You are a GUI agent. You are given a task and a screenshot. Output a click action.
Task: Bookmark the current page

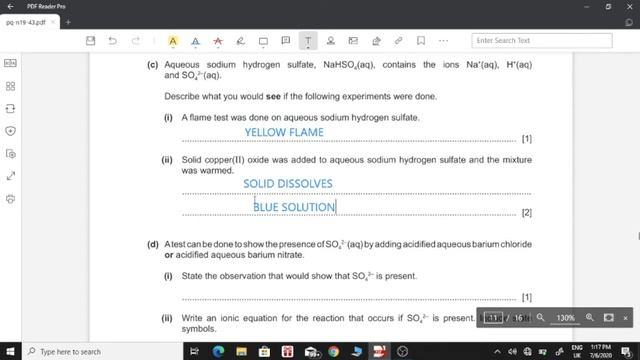pos(421,41)
